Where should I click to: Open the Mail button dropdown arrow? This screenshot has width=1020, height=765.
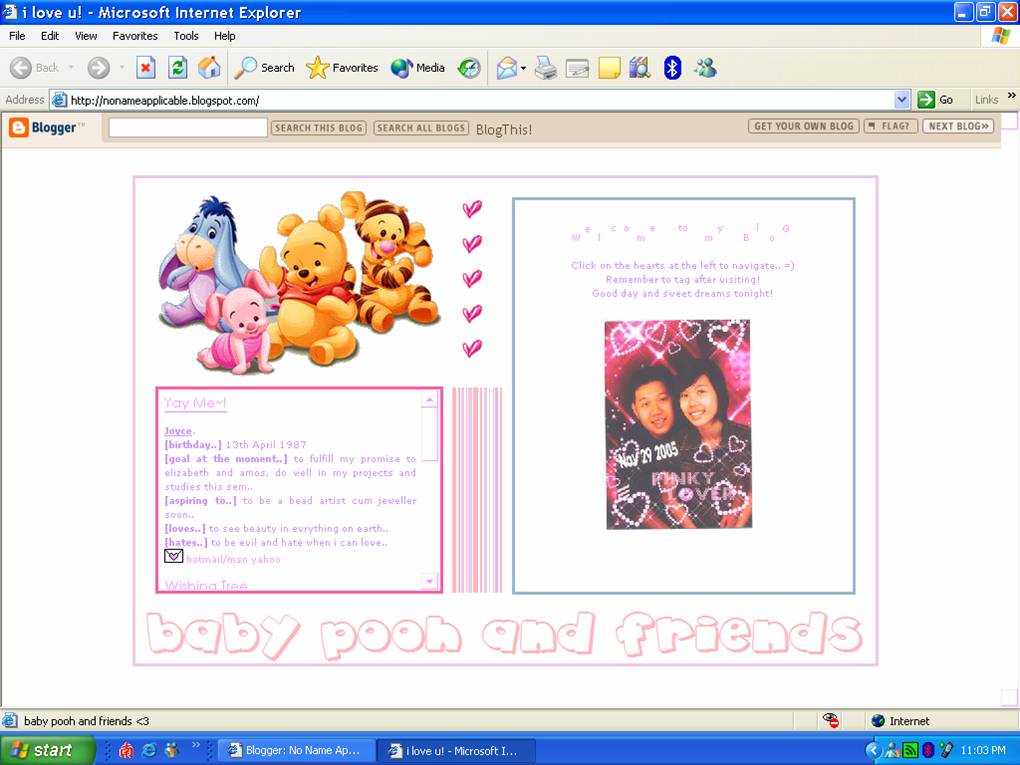click(x=523, y=68)
